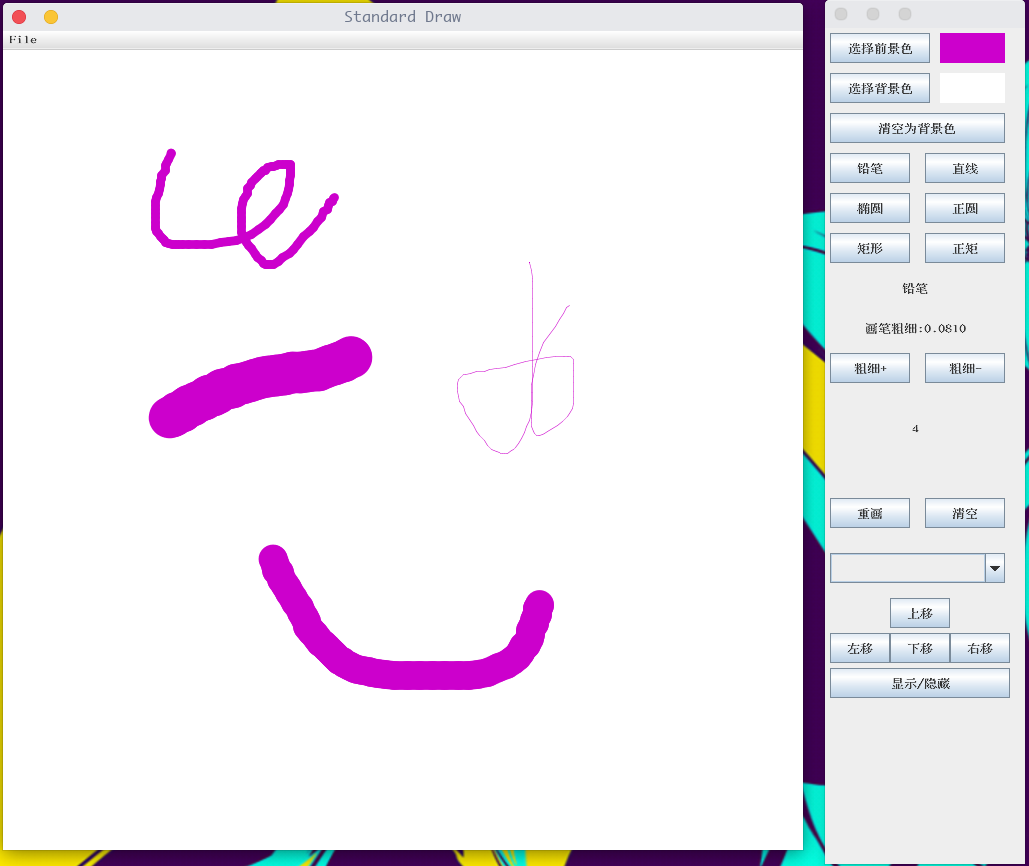The image size is (1029, 866).
Task: Click the white background color swatch
Action: coord(972,87)
